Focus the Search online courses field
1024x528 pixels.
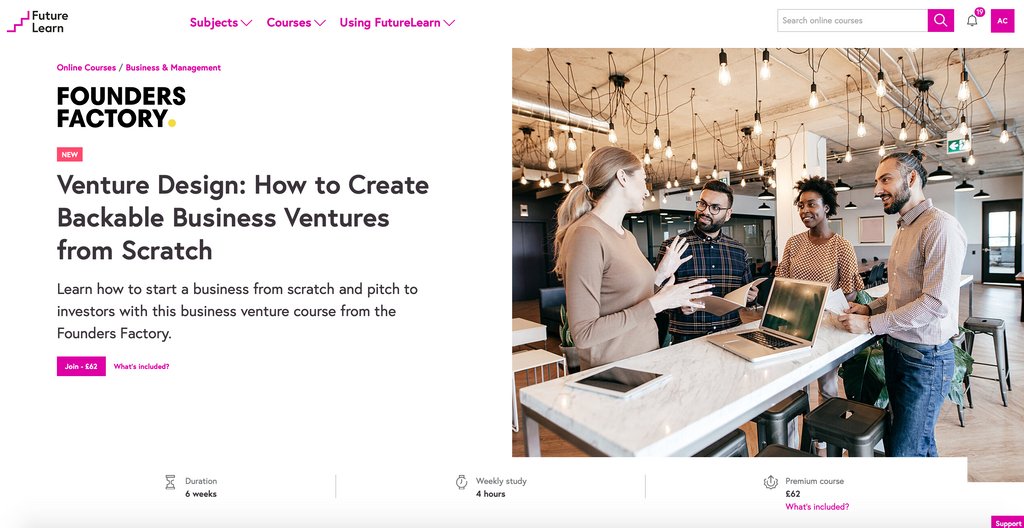tap(852, 20)
